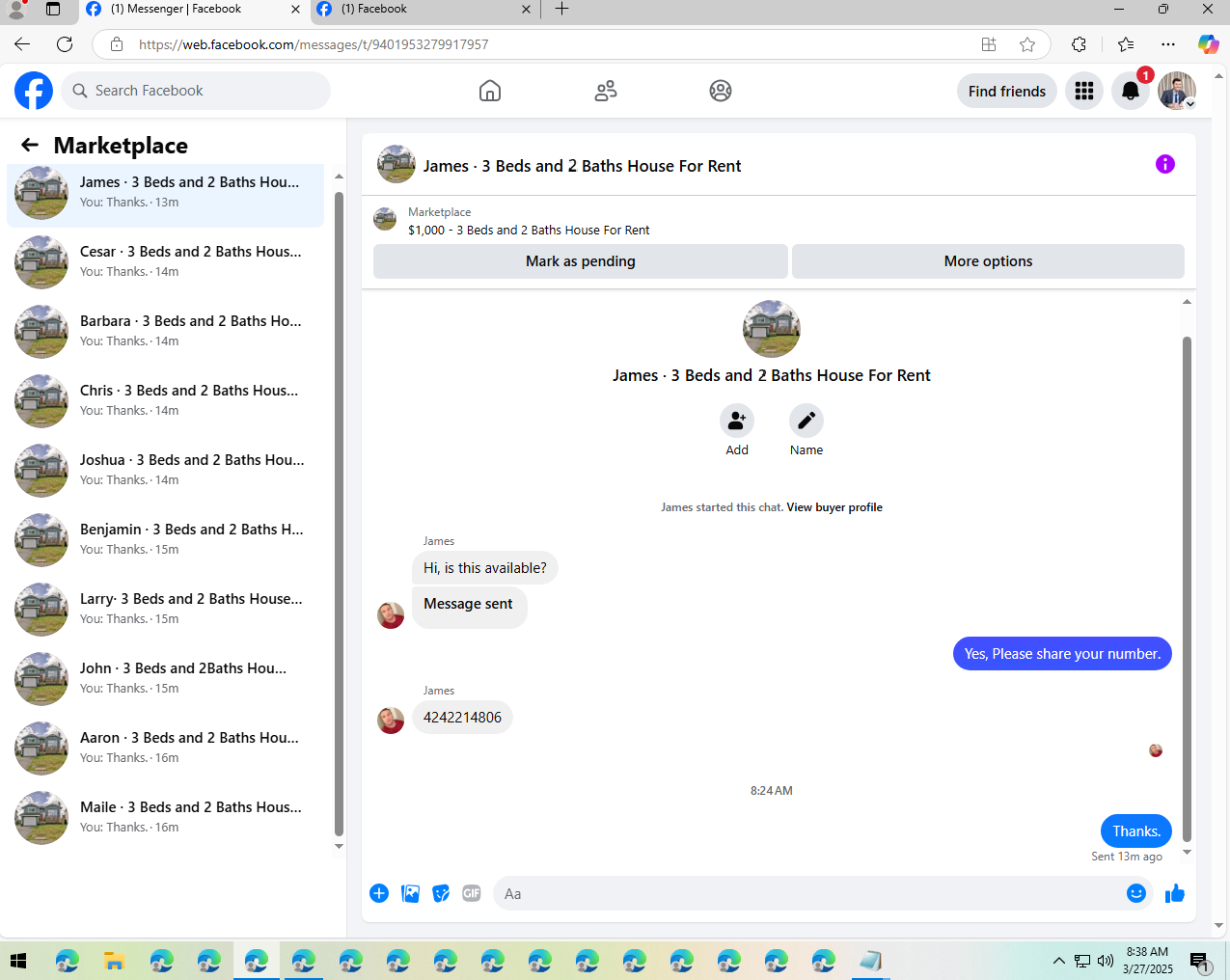Screen dimensions: 1230x980
Task: Click the Name edit pencil icon
Action: [806, 421]
